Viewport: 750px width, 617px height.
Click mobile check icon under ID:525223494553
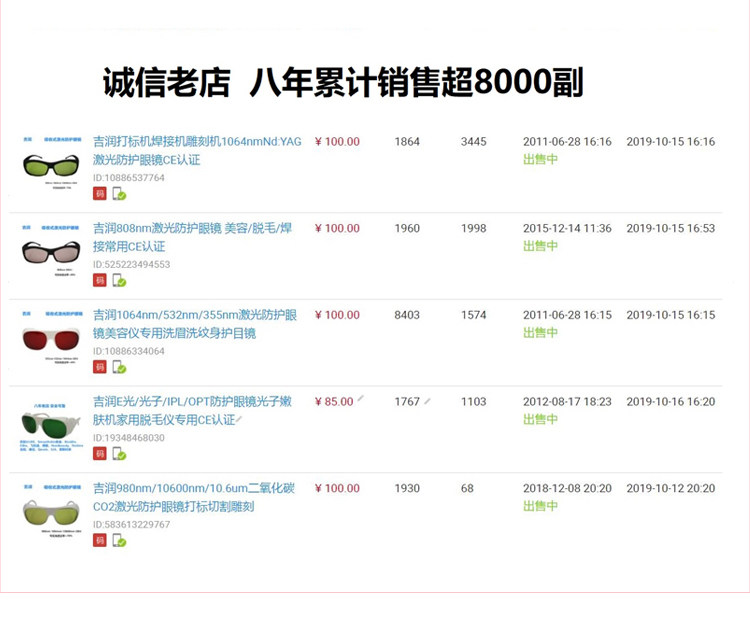pos(119,280)
